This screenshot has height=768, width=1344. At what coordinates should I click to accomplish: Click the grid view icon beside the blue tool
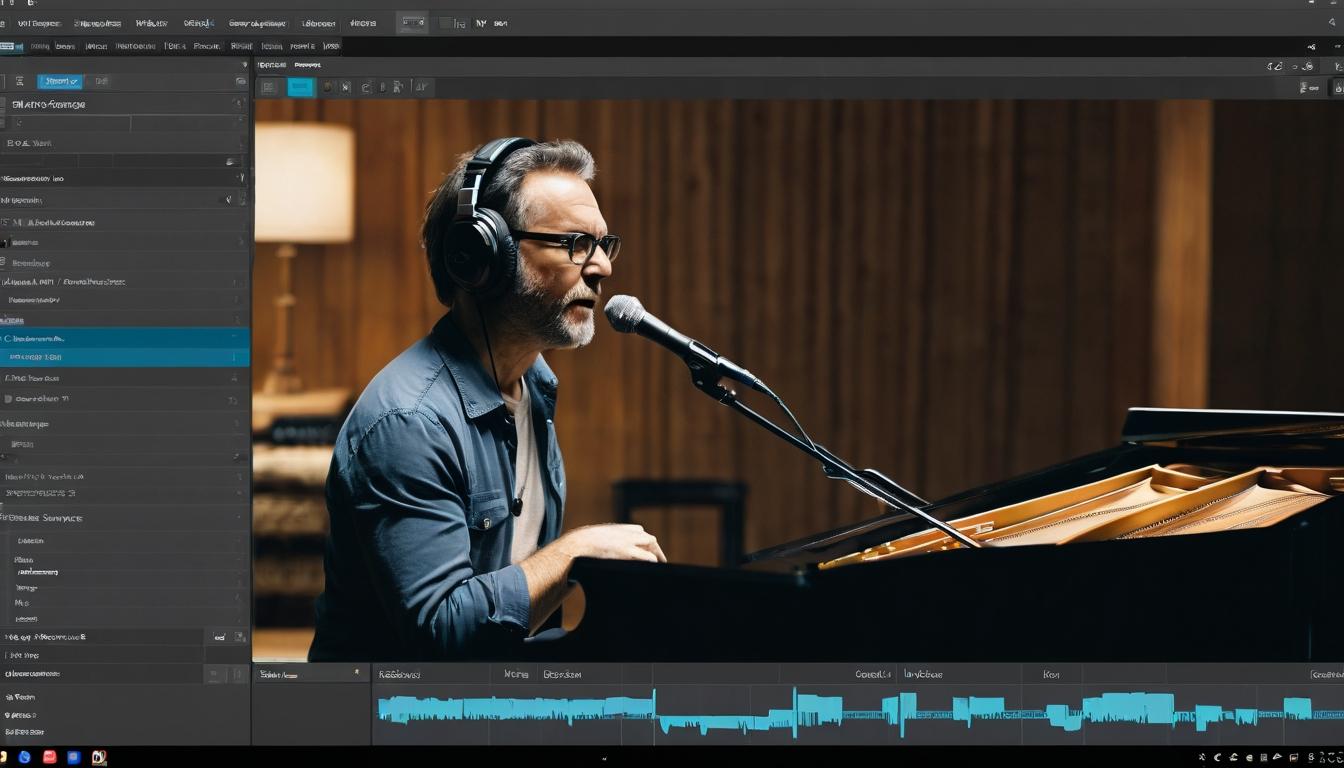(327, 87)
